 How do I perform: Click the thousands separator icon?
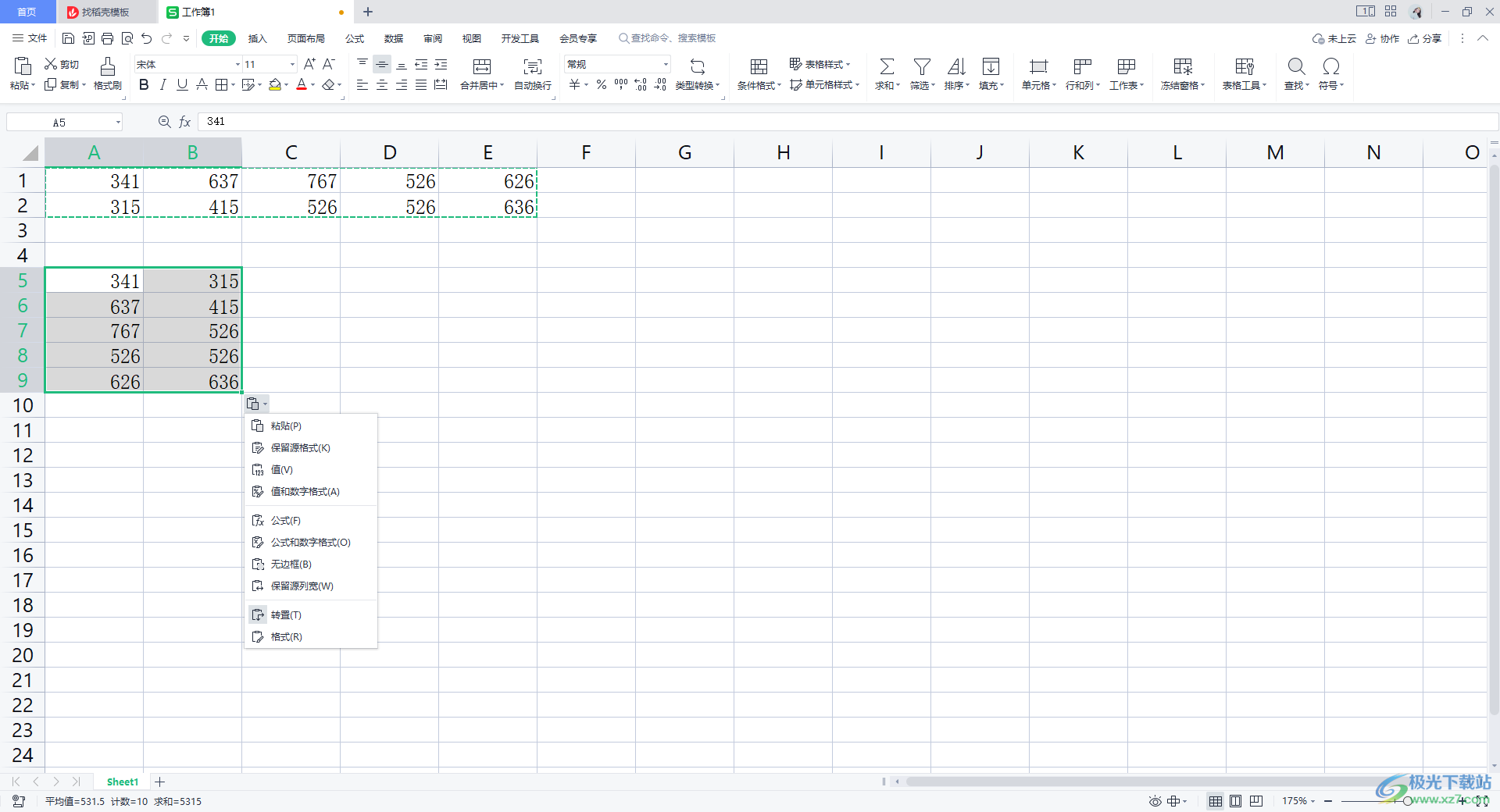(621, 84)
